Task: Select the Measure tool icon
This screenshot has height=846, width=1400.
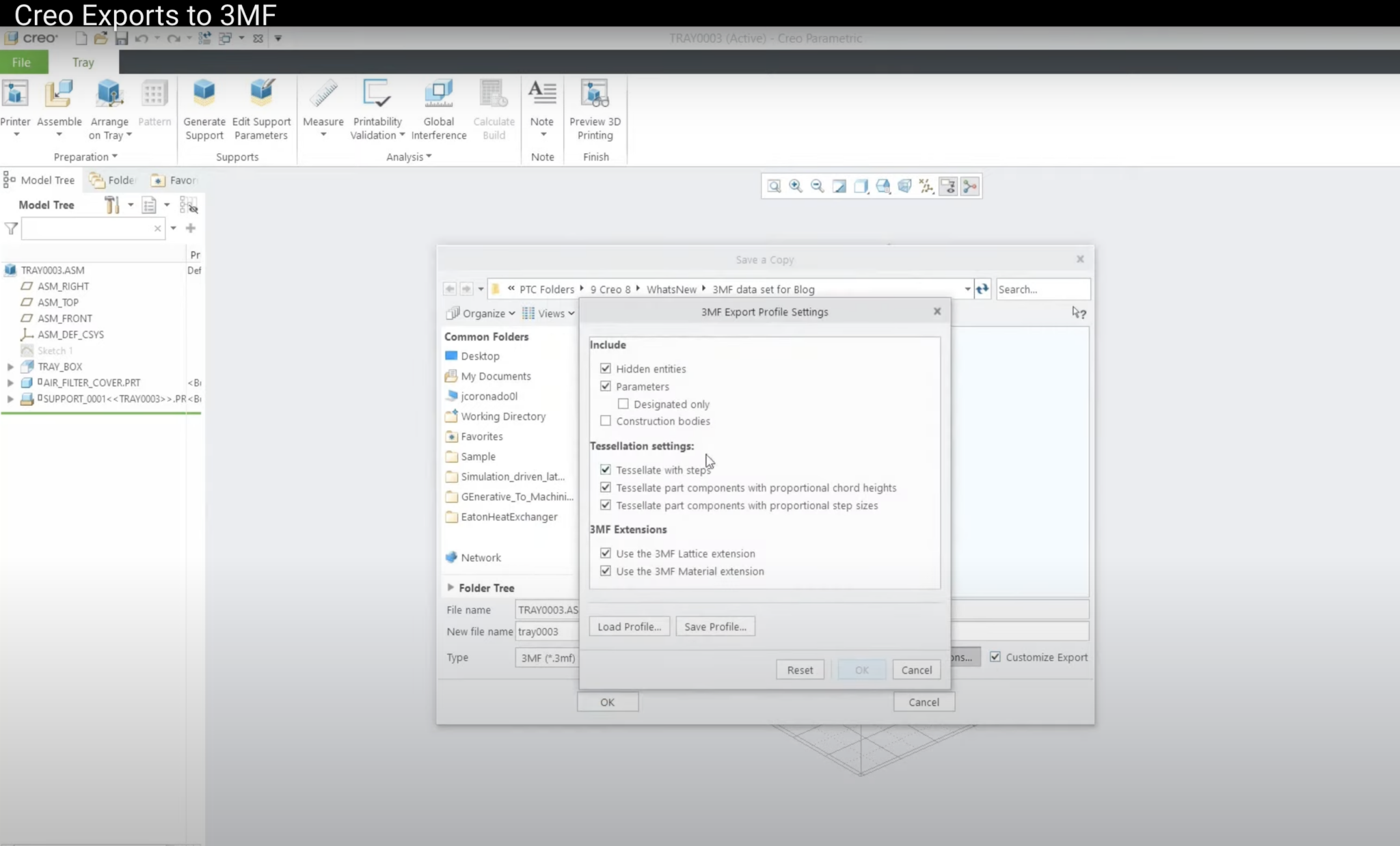Action: click(323, 94)
